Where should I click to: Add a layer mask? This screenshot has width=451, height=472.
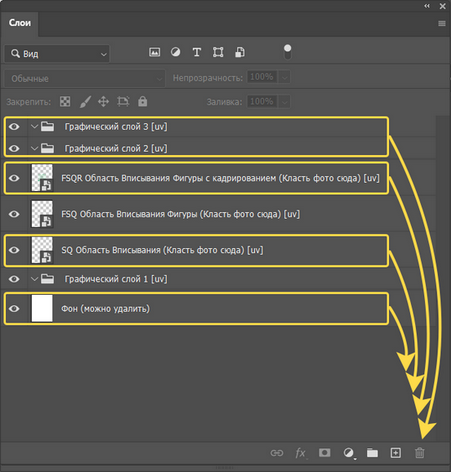pyautogui.click(x=324, y=453)
